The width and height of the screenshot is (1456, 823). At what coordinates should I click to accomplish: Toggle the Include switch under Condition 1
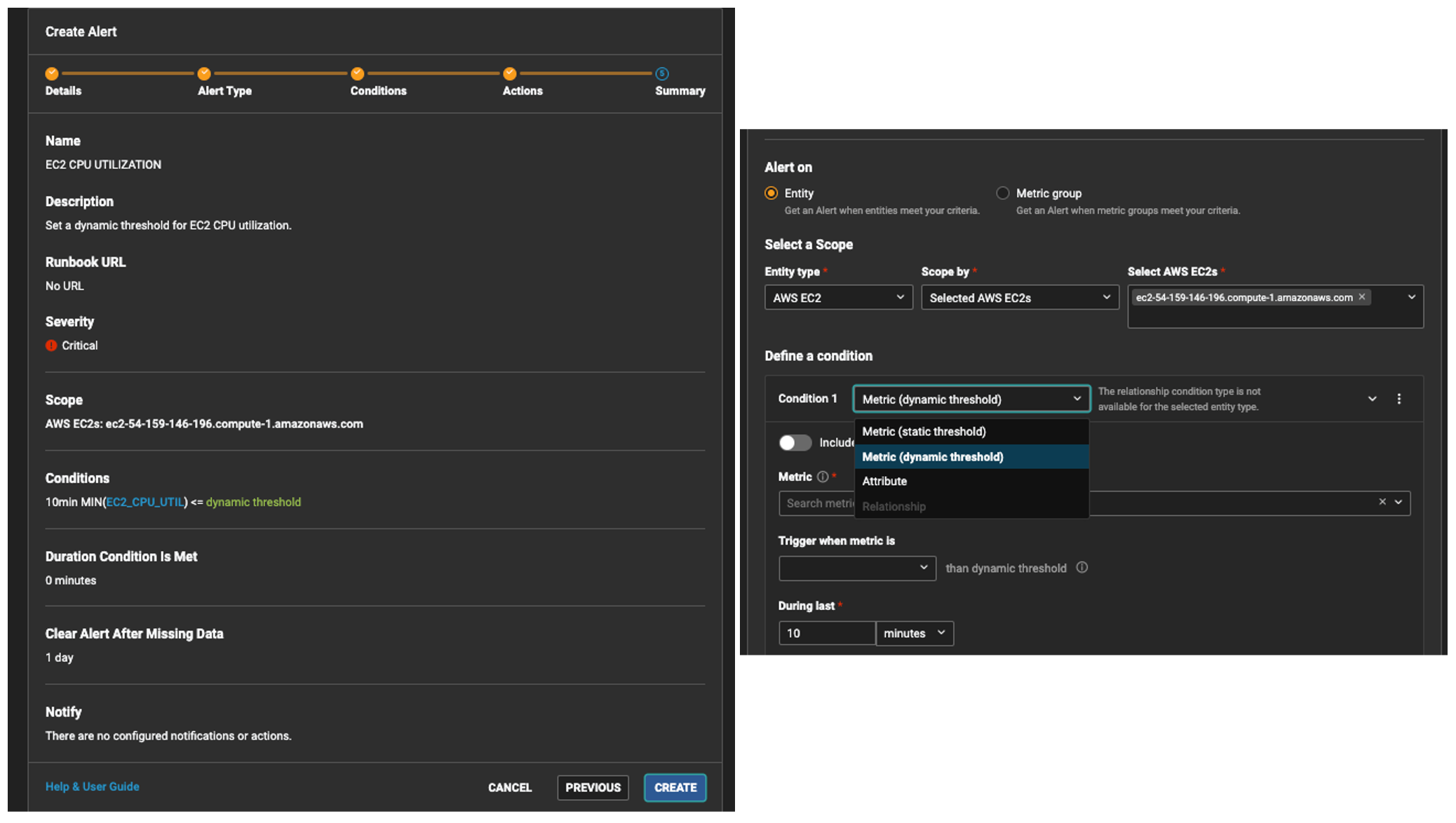point(795,442)
